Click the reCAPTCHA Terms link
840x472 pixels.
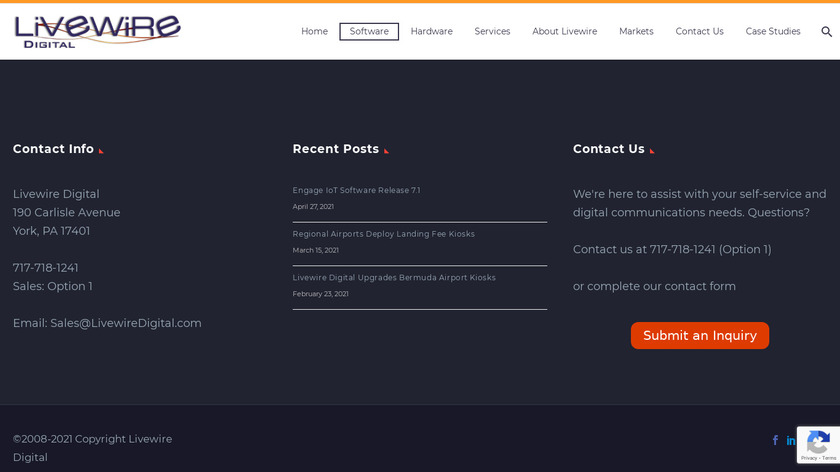(x=829, y=458)
